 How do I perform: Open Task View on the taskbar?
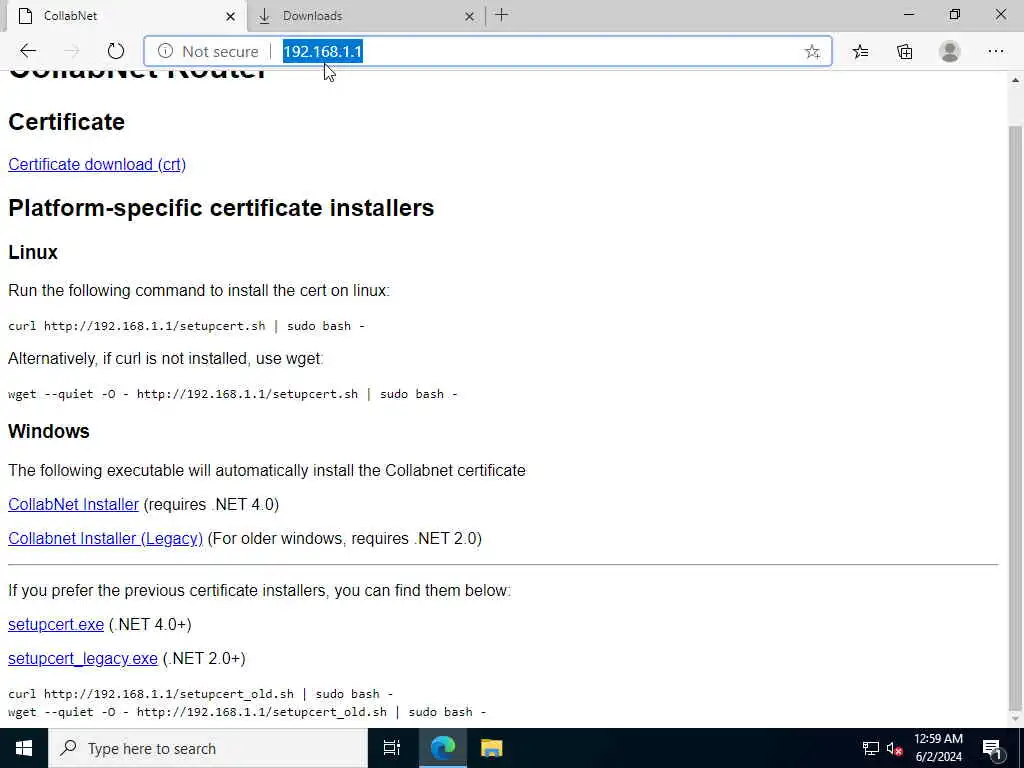392,748
